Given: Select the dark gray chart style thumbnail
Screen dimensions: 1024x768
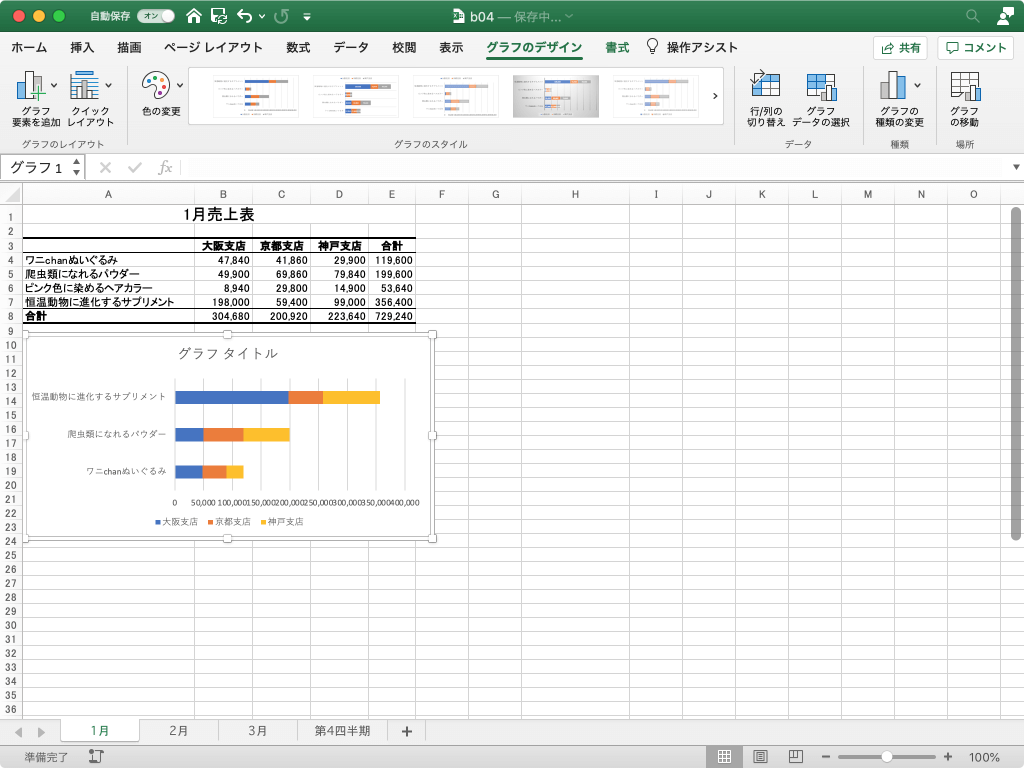Looking at the screenshot, I should point(556,96).
